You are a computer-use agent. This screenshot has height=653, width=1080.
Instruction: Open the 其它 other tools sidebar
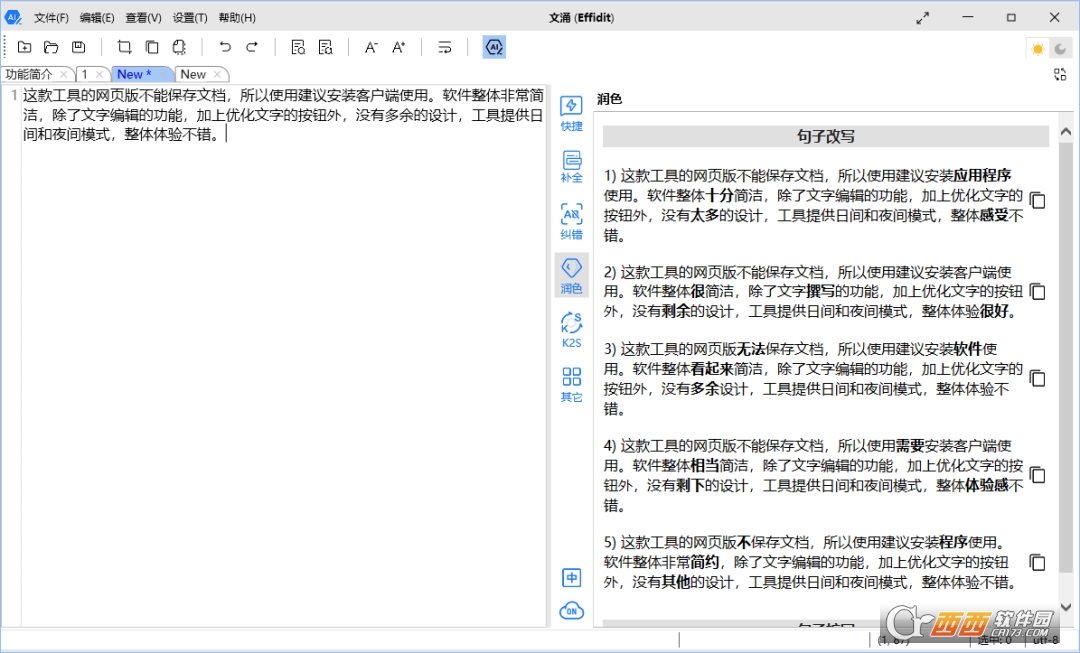(572, 384)
